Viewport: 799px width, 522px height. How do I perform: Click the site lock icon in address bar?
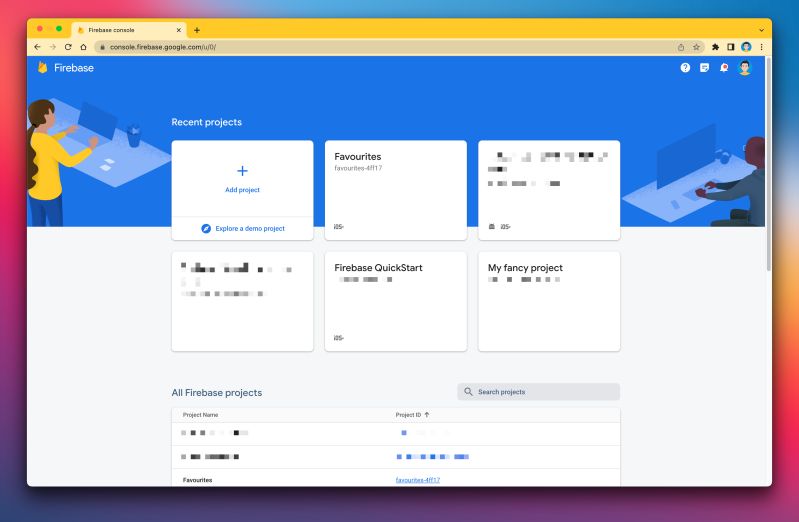point(102,47)
